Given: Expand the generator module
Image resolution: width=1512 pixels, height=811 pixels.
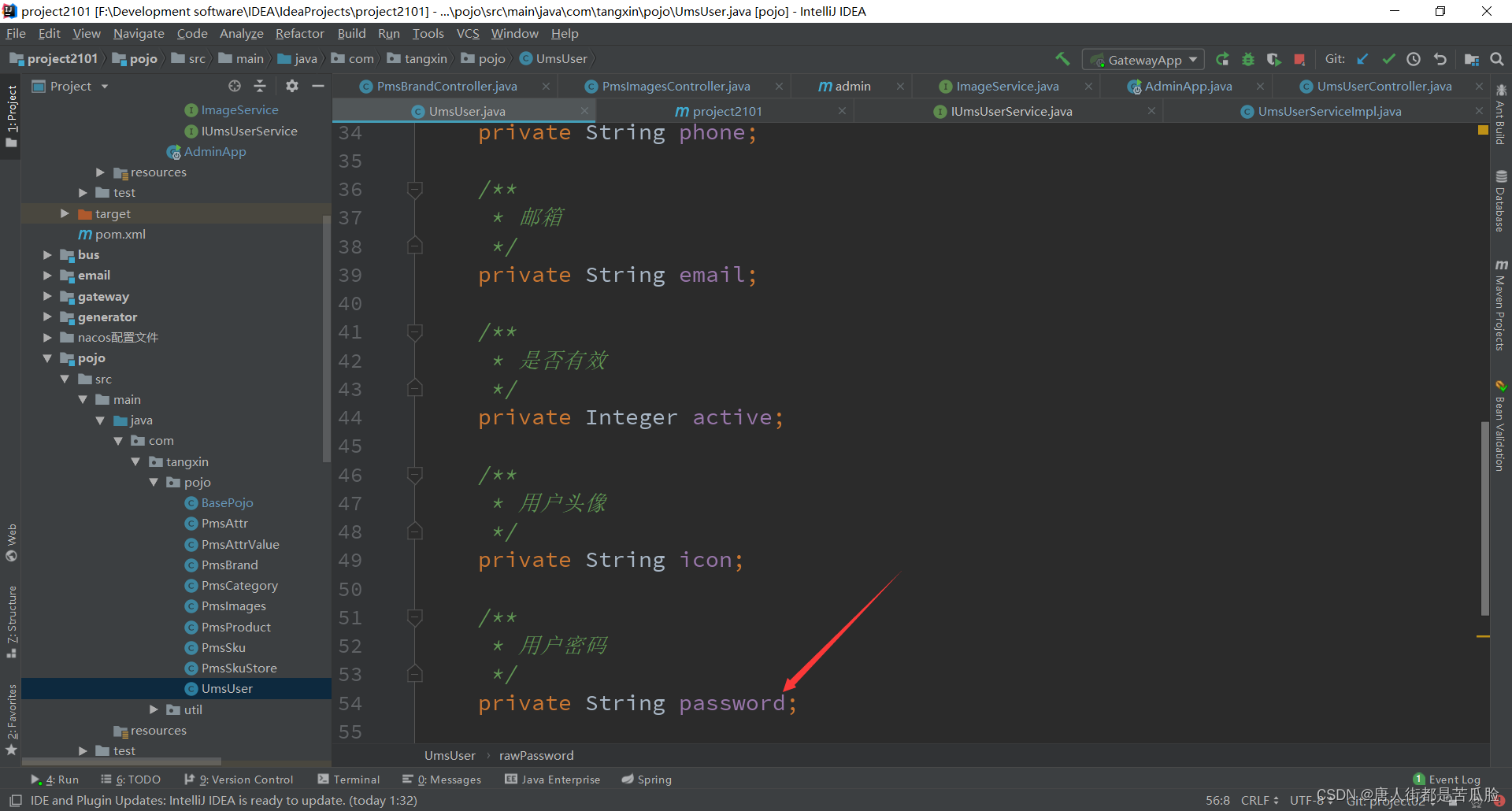Looking at the screenshot, I should coord(47,317).
